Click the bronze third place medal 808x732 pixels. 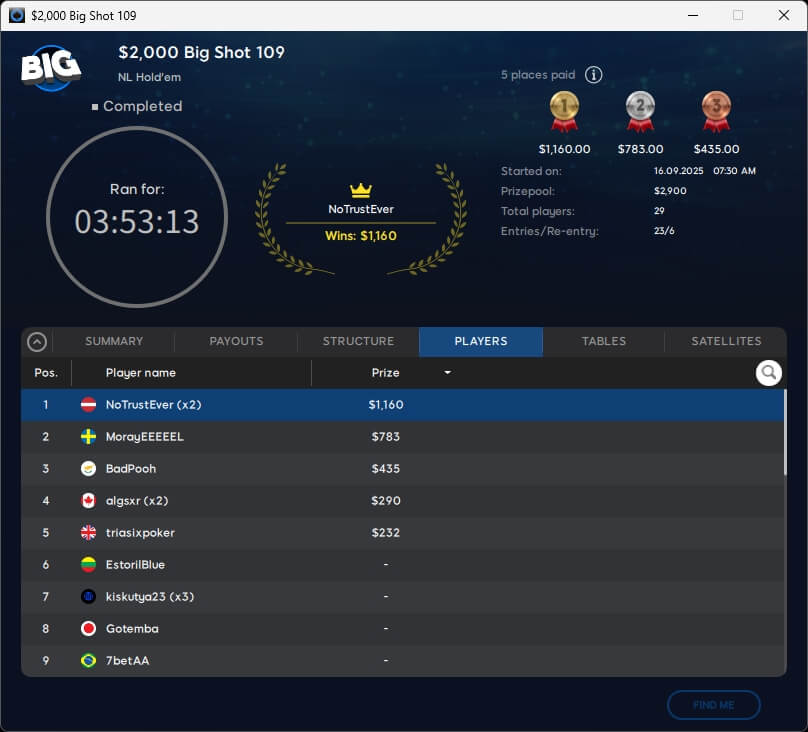coord(716,111)
